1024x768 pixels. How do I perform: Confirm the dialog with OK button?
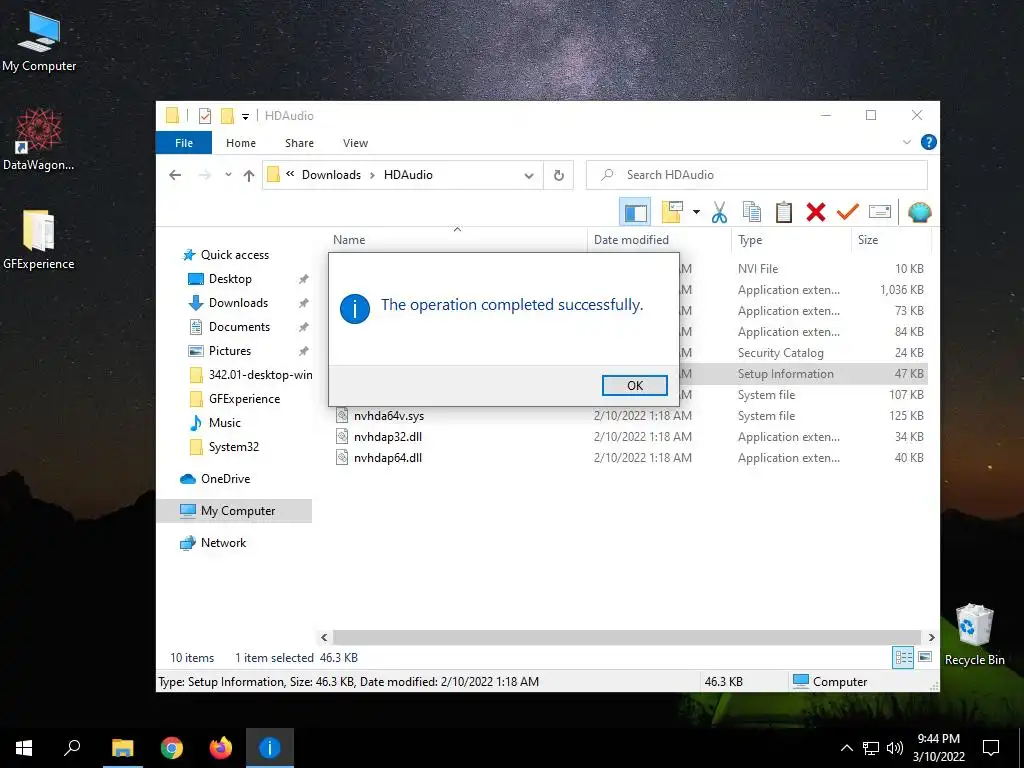coord(634,385)
